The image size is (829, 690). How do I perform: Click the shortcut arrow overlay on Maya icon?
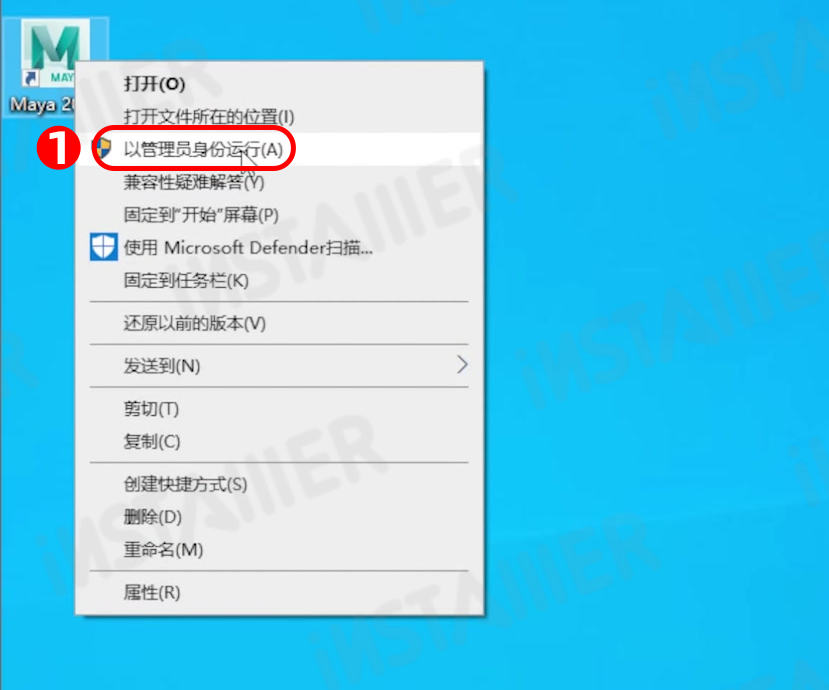pos(31,79)
